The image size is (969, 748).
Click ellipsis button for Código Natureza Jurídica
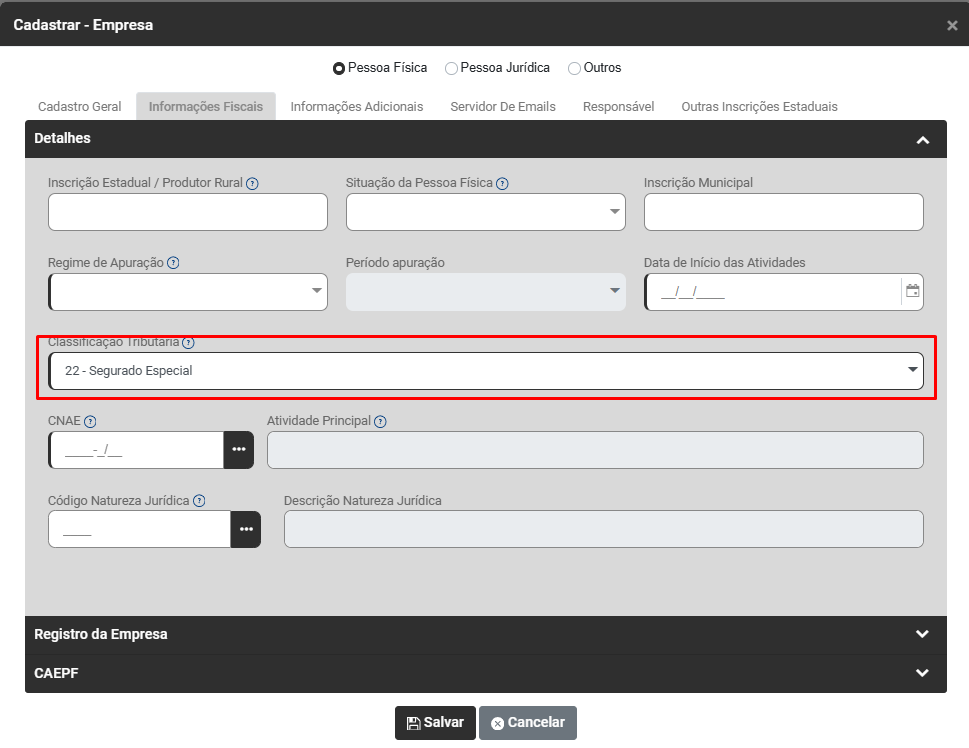click(246, 529)
